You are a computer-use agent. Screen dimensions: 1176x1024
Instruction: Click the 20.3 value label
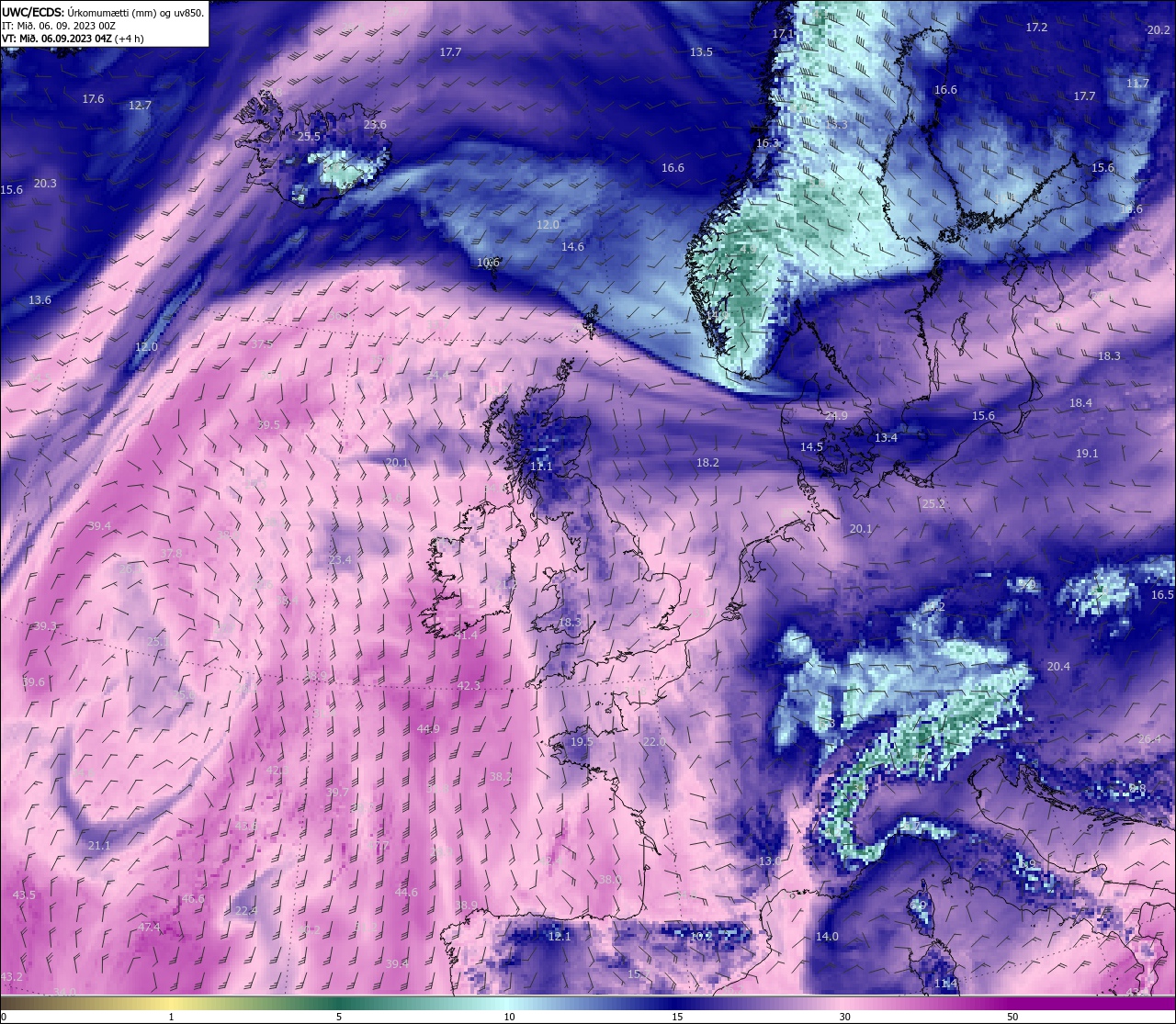45,184
